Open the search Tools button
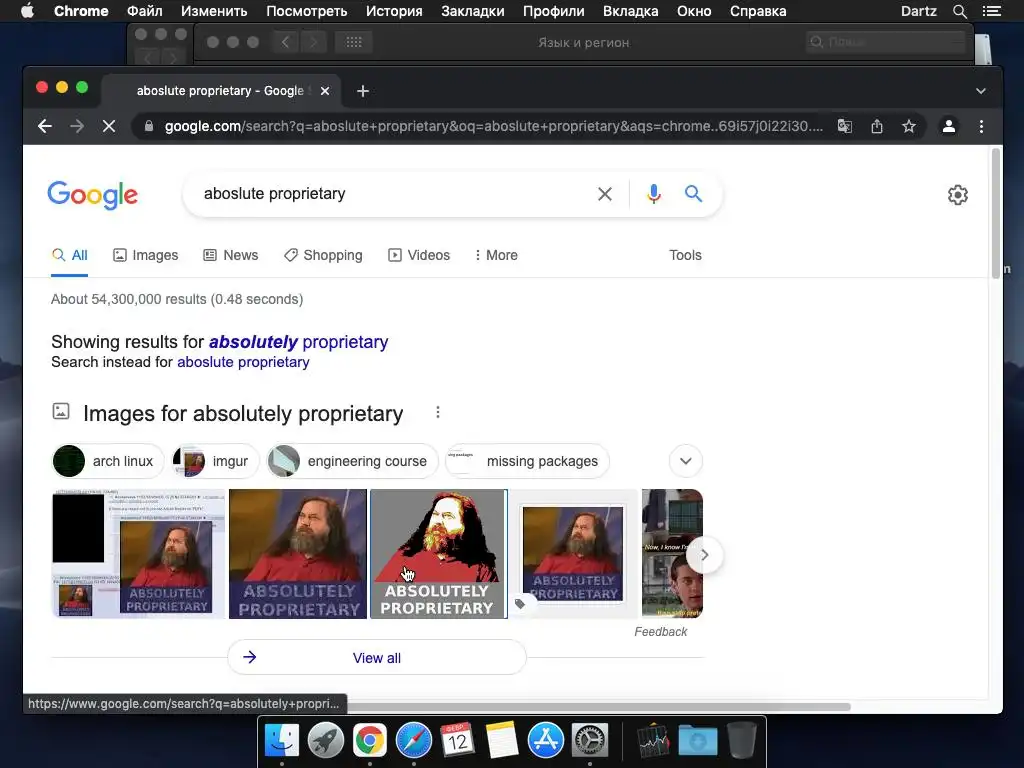The width and height of the screenshot is (1024, 768). pos(685,255)
